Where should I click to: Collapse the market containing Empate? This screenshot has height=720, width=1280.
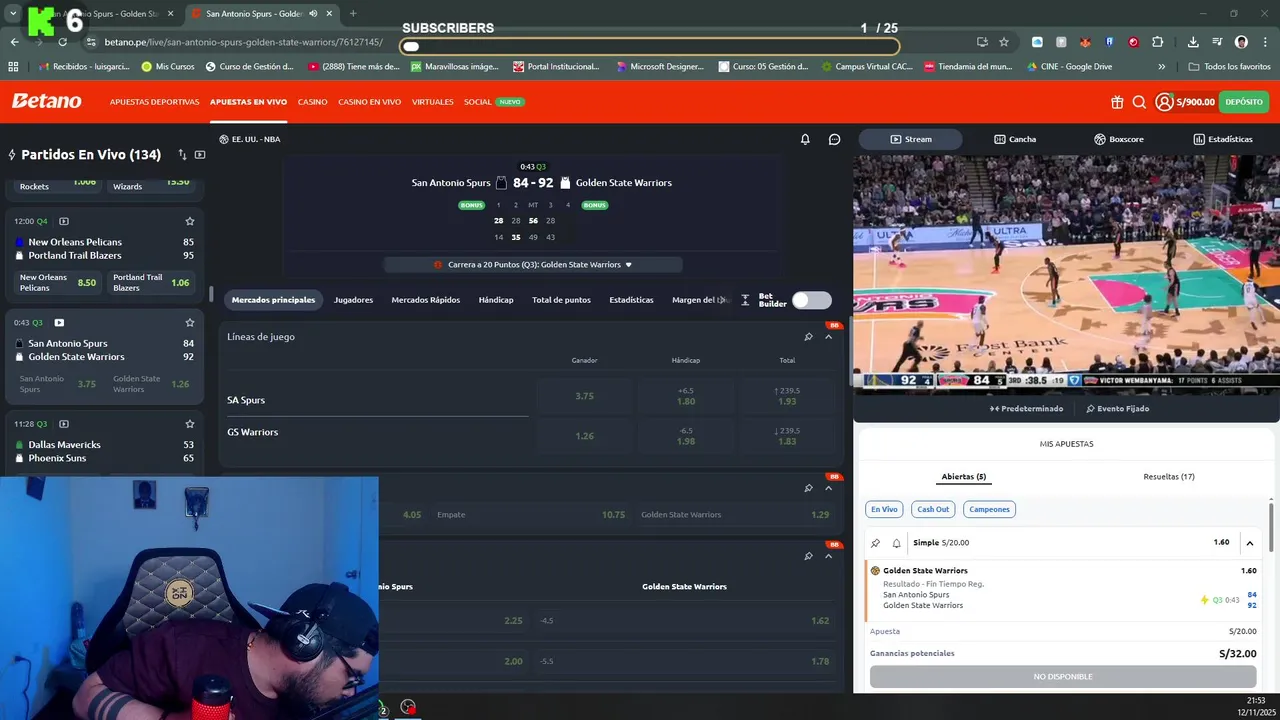coord(828,488)
